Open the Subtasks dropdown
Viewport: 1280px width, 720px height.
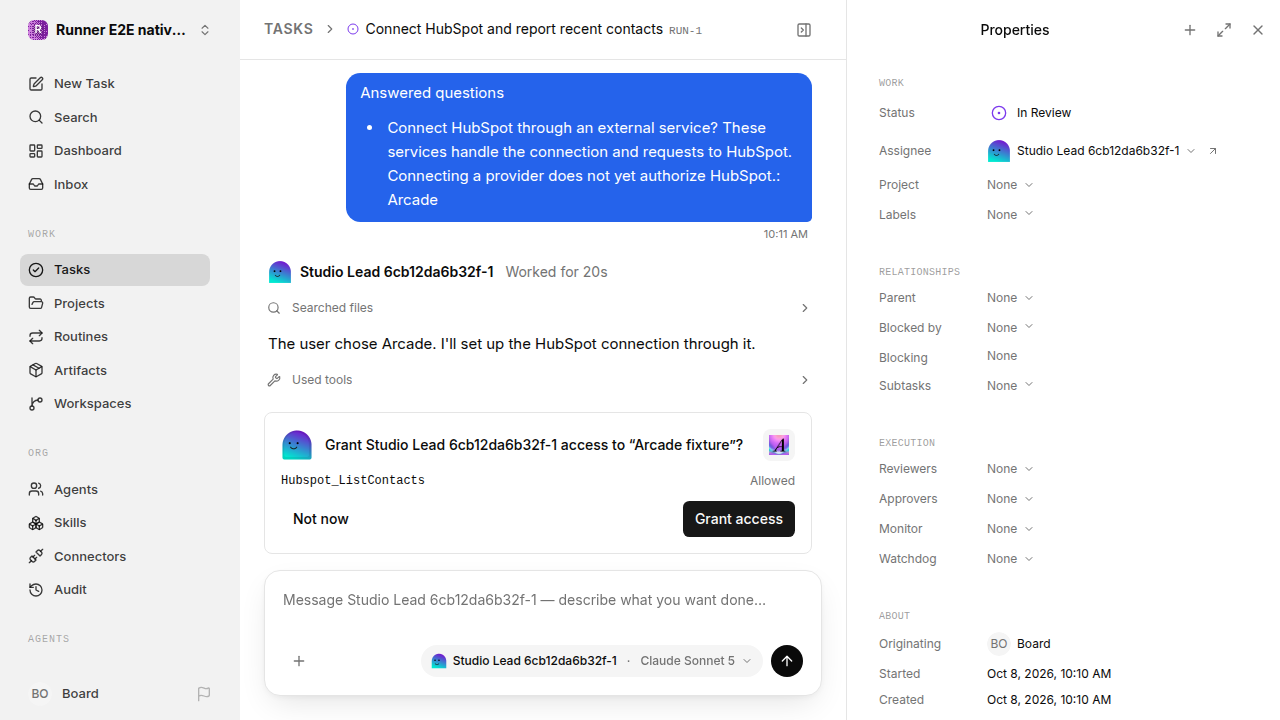[1010, 386]
